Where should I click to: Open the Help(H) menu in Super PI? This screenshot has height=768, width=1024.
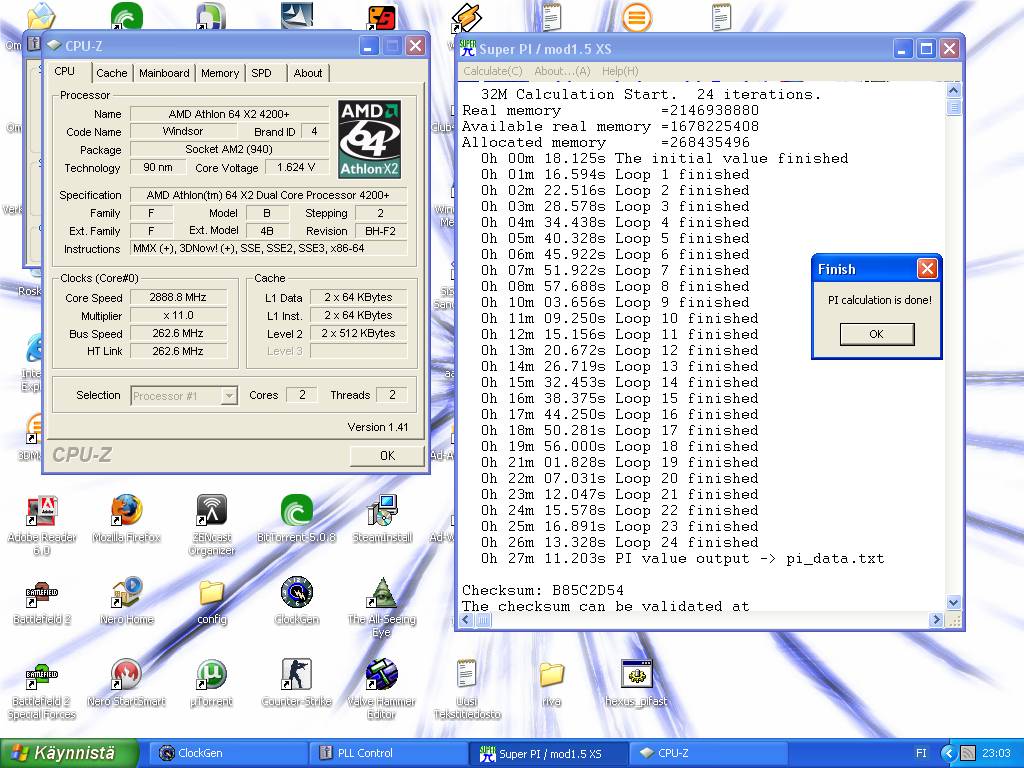[x=620, y=71]
